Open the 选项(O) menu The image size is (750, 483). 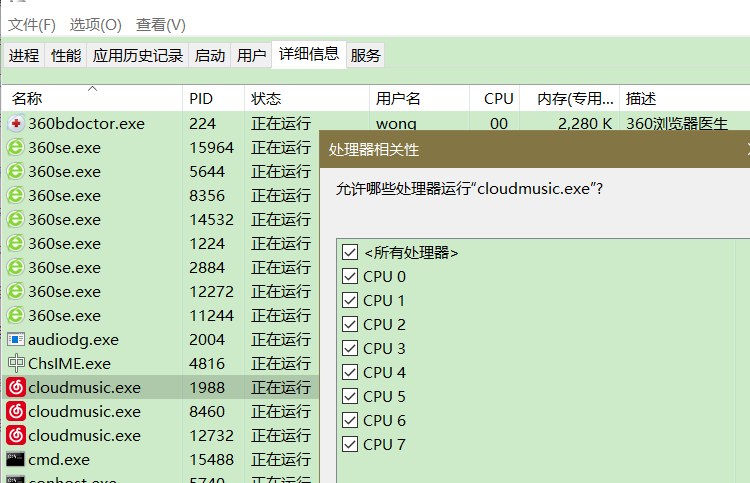pyautogui.click(x=96, y=24)
